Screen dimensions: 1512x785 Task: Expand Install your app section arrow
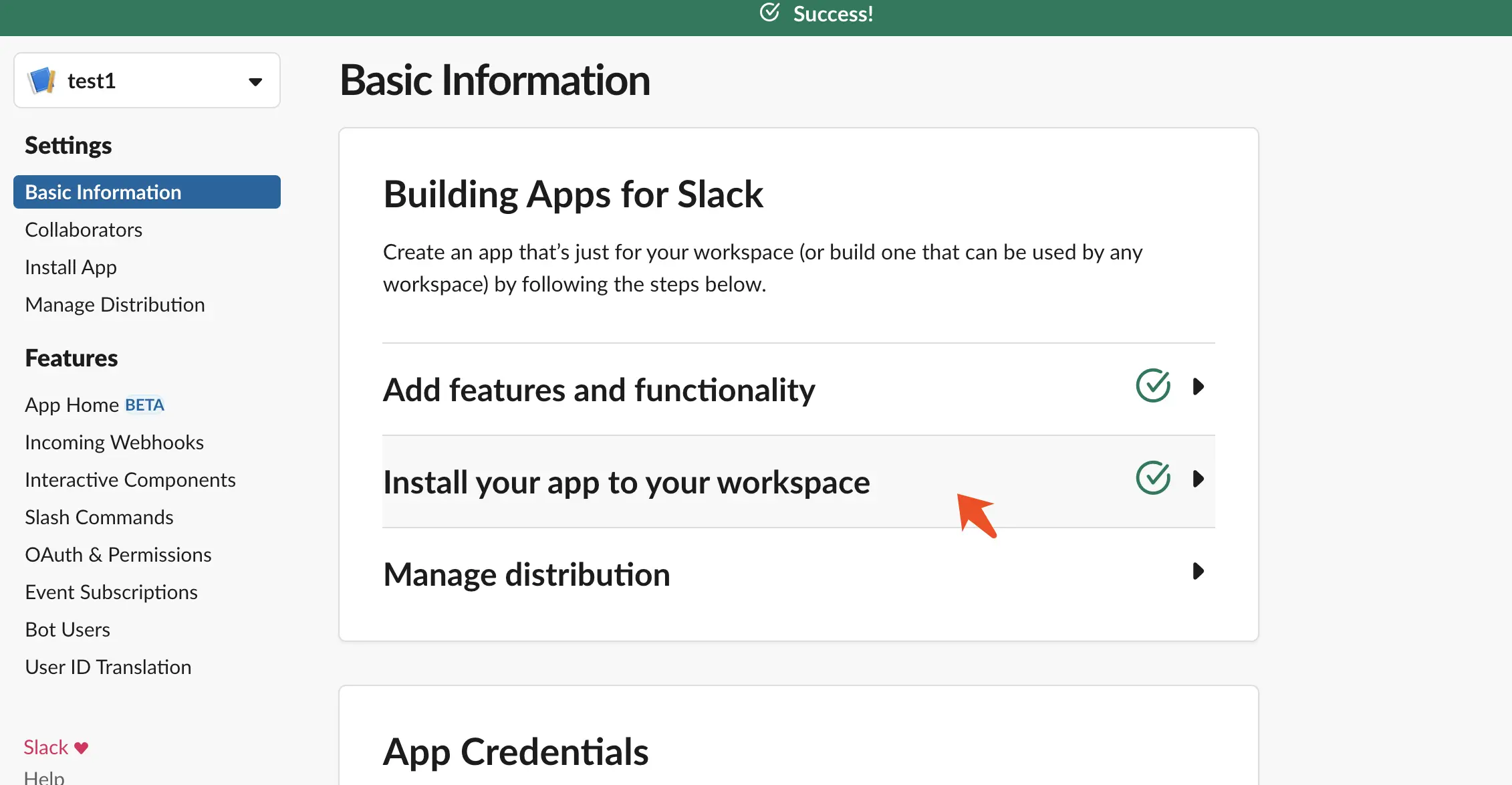[1198, 479]
